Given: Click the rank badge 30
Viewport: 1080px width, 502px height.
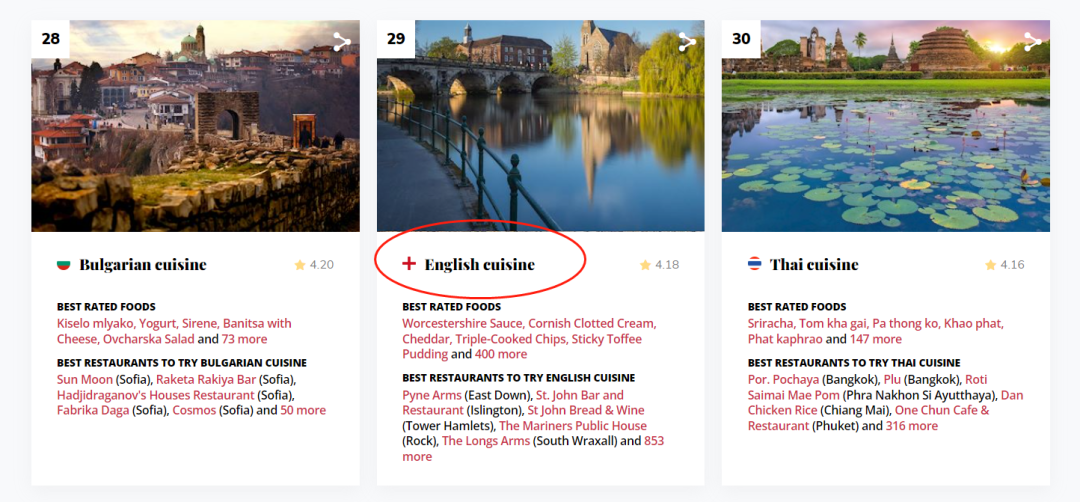Looking at the screenshot, I should (741, 39).
